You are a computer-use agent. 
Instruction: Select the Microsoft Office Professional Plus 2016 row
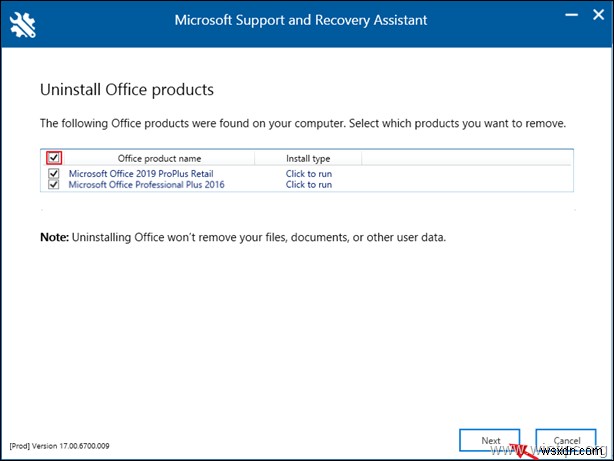[146, 185]
